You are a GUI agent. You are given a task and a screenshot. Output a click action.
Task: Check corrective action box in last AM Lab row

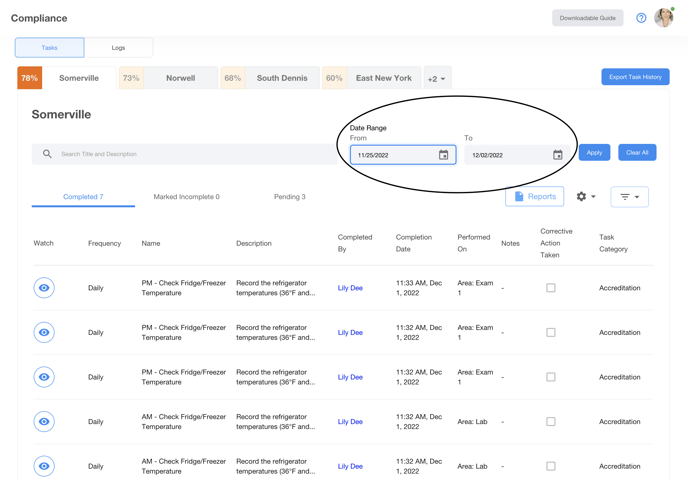coord(551,466)
